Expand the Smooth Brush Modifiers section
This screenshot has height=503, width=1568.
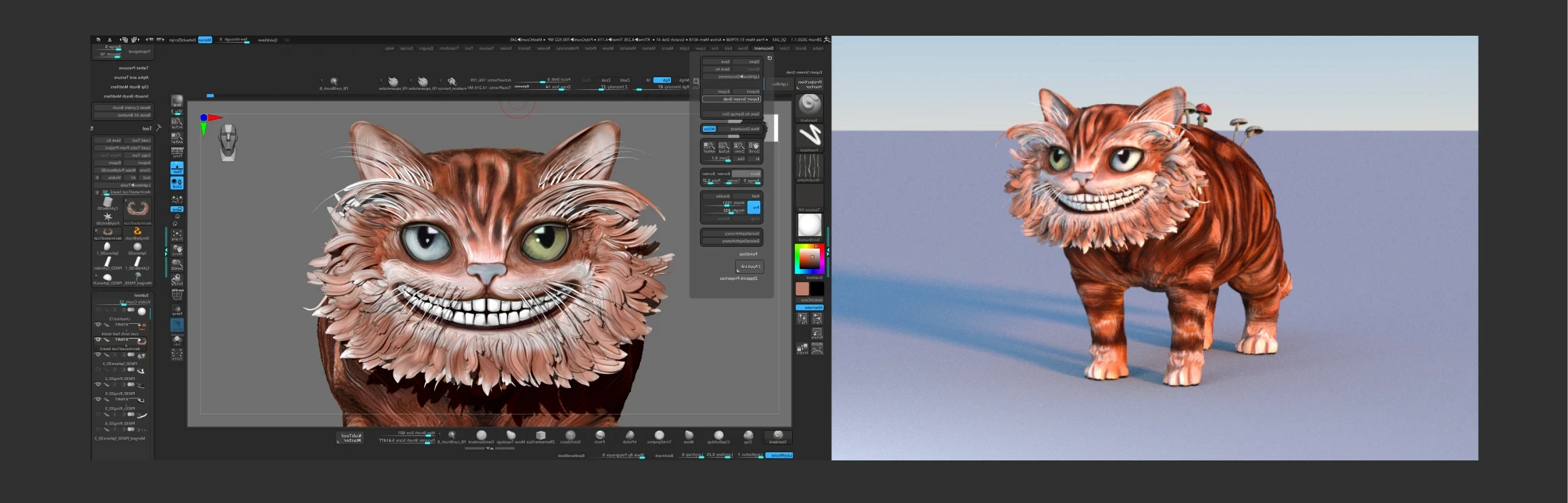(126, 97)
